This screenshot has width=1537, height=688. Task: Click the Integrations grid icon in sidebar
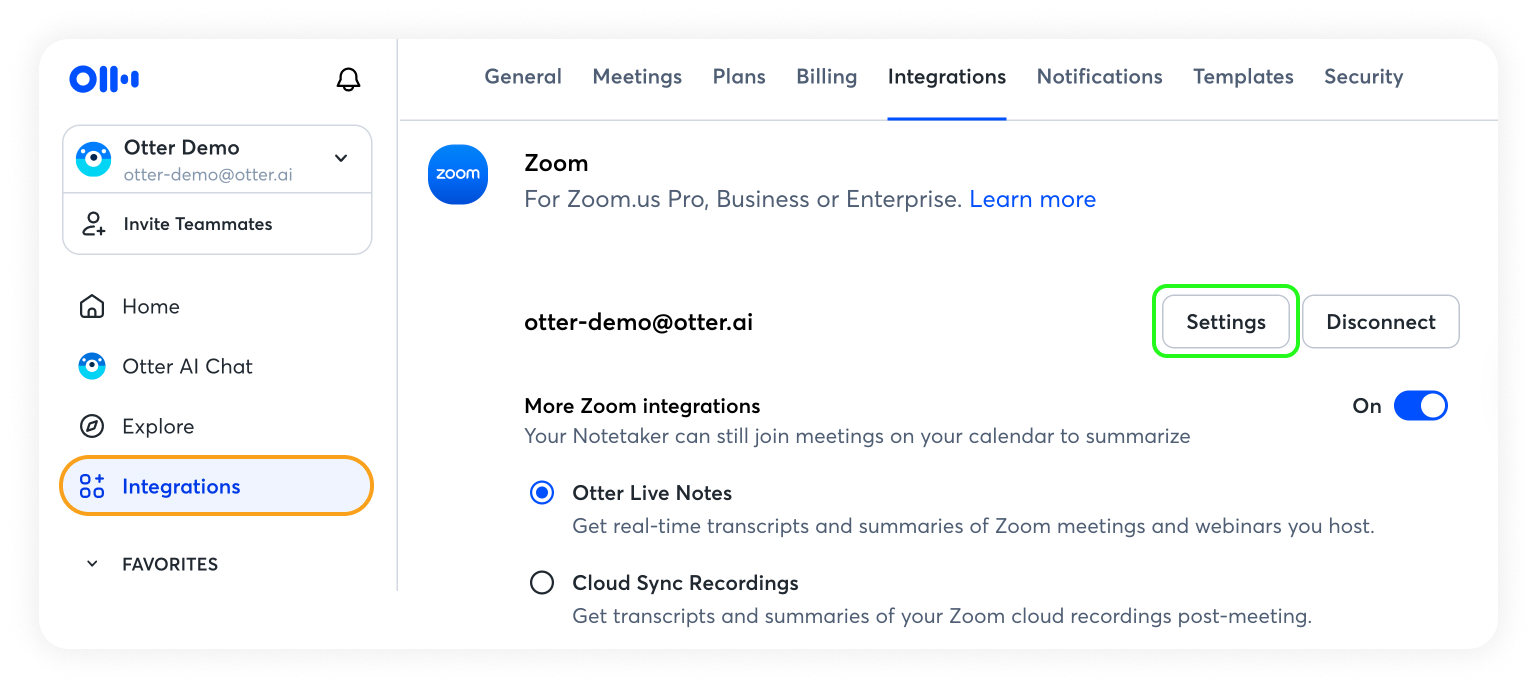(92, 487)
